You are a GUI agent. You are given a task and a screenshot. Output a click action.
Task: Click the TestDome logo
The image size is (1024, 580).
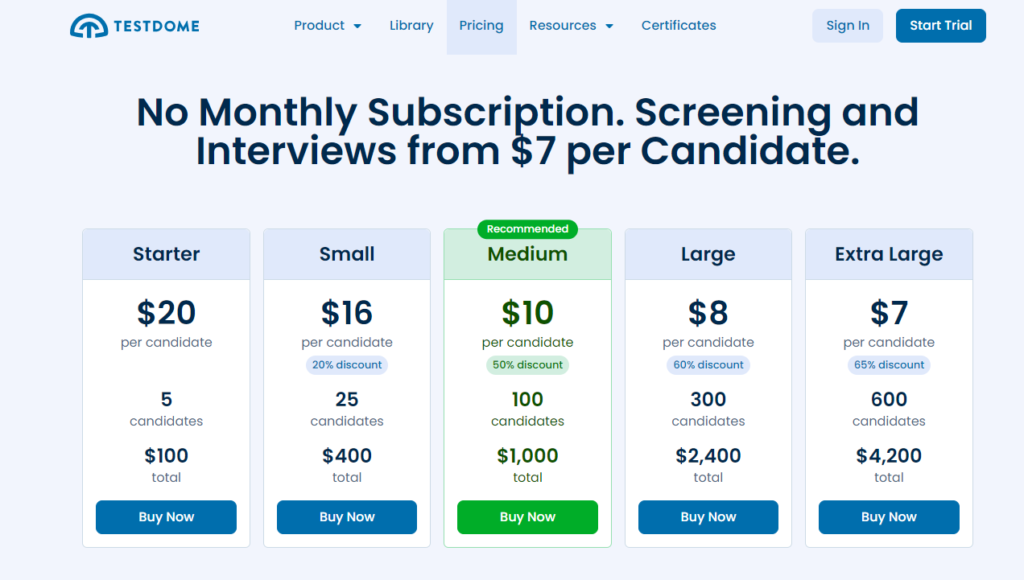[133, 25]
